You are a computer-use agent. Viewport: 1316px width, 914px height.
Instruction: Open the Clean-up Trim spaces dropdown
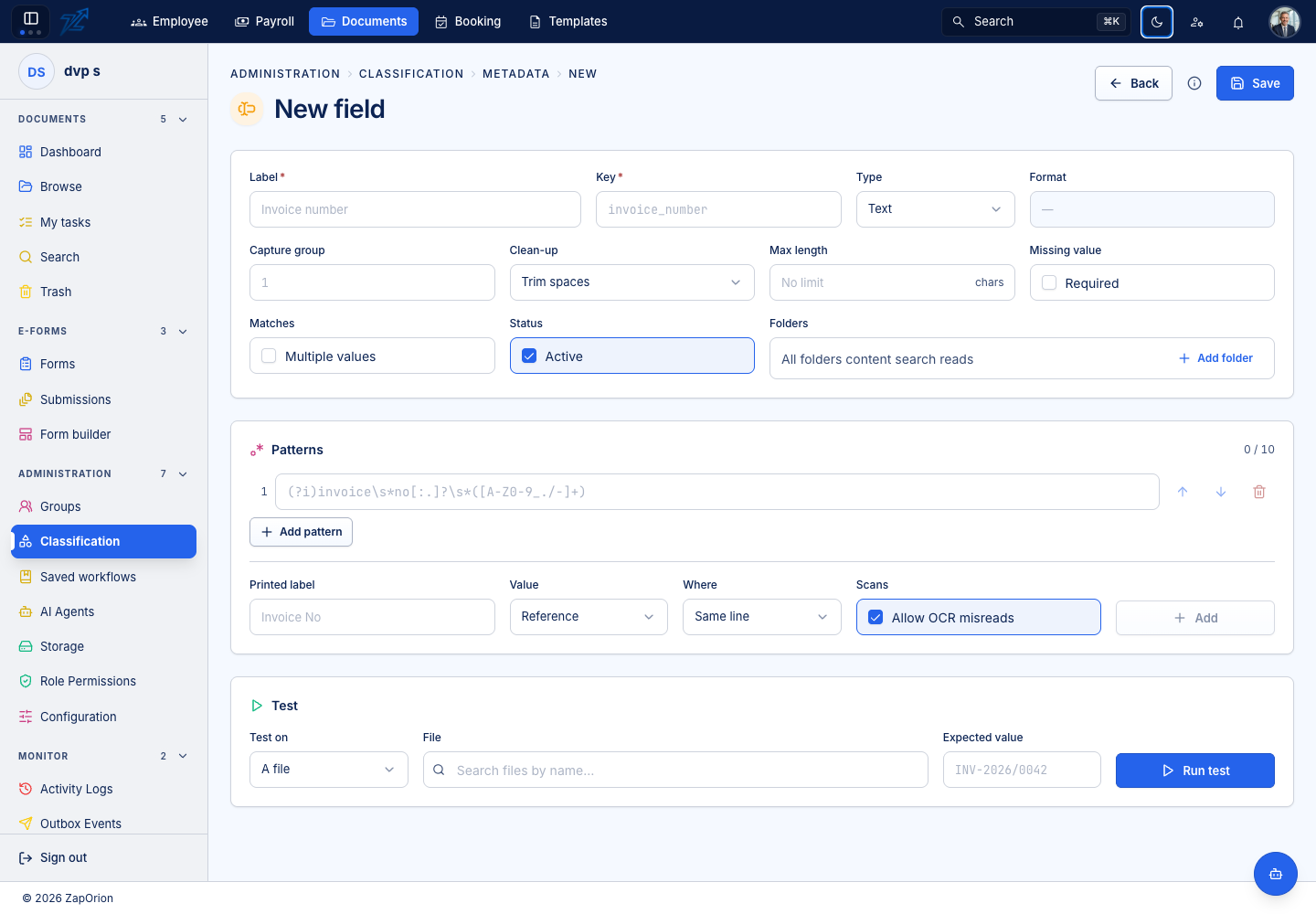[x=631, y=282]
